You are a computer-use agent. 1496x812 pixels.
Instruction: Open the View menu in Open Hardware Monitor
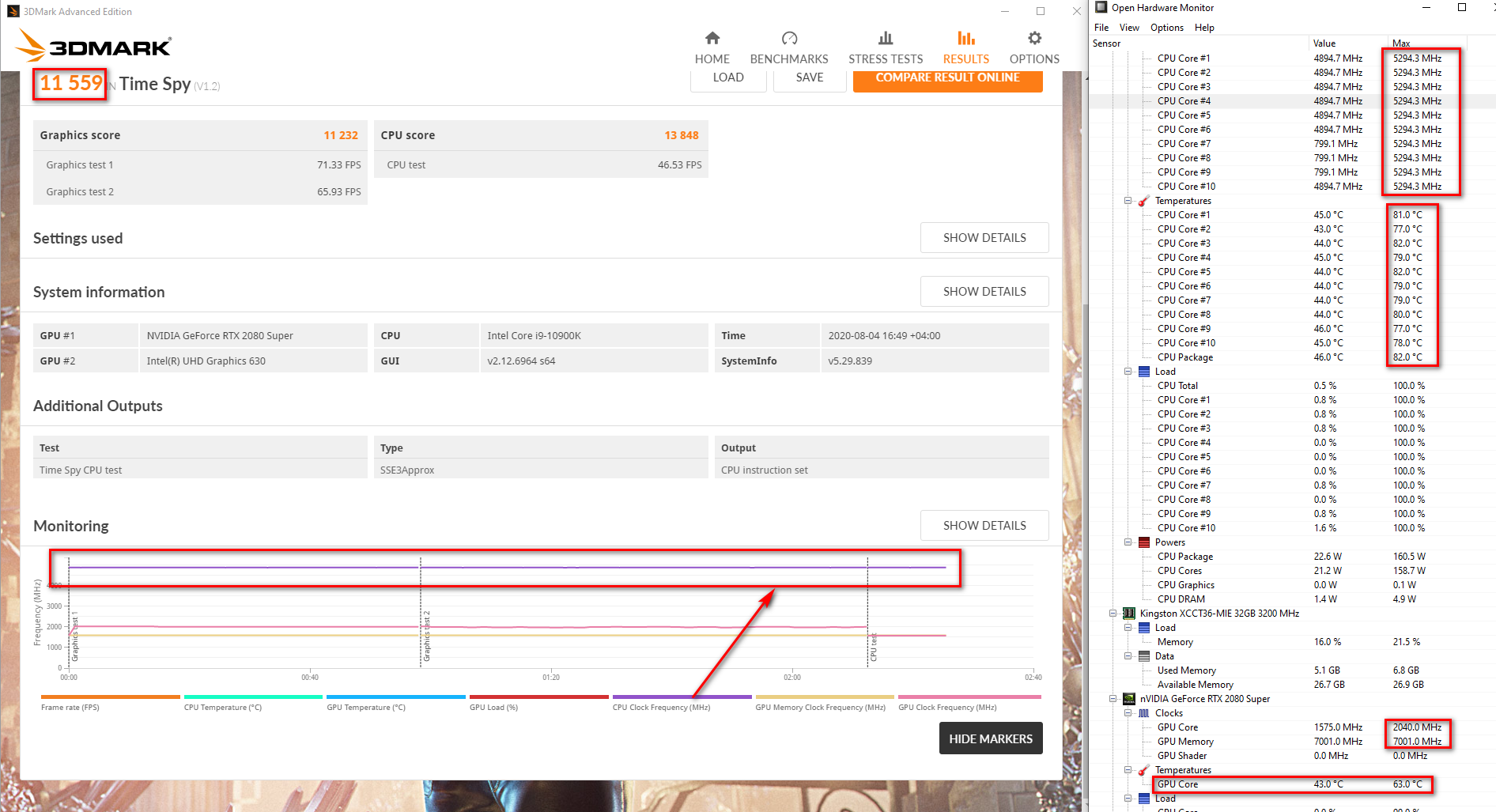(x=1129, y=28)
